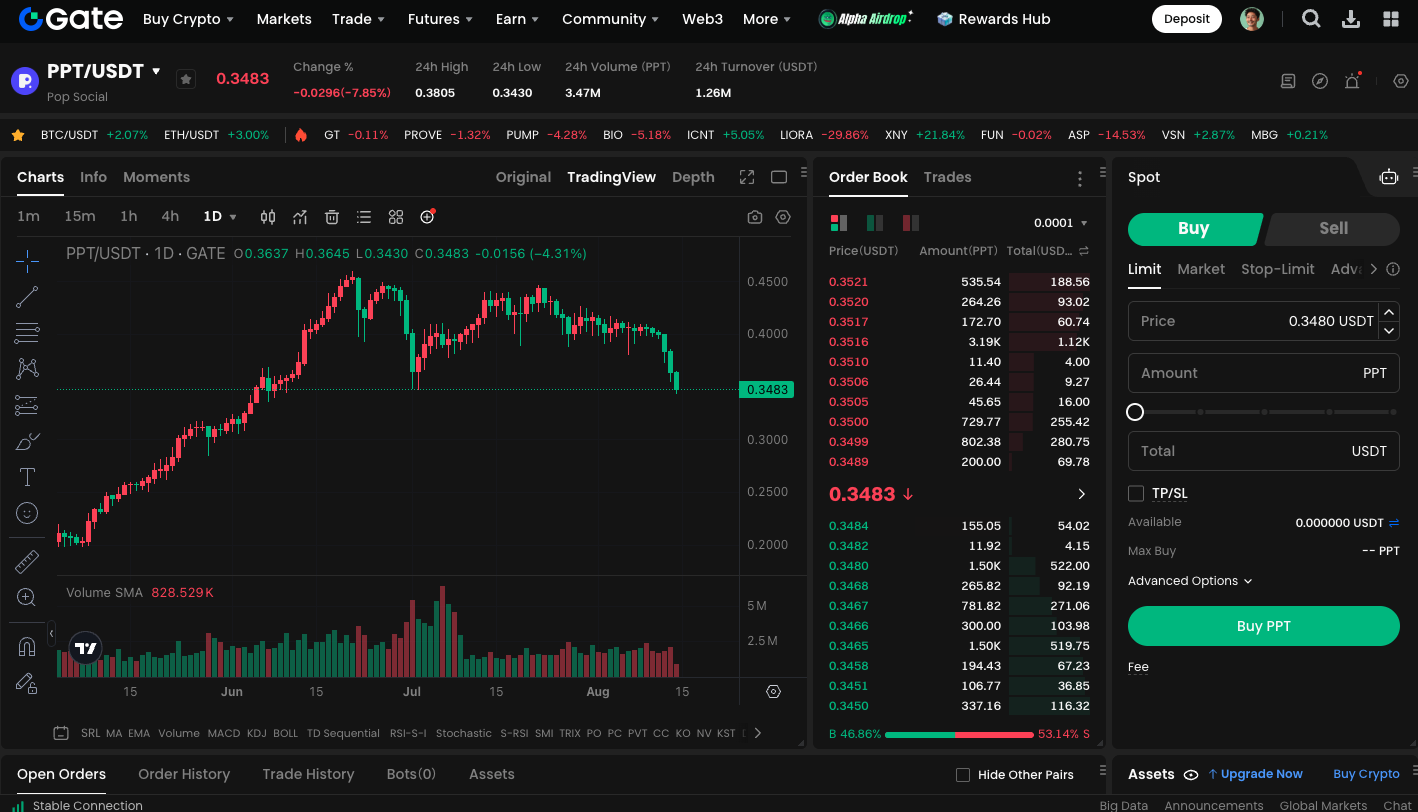1418x812 pixels.
Task: Click the remove drawings trash icon
Action: pyautogui.click(x=332, y=217)
